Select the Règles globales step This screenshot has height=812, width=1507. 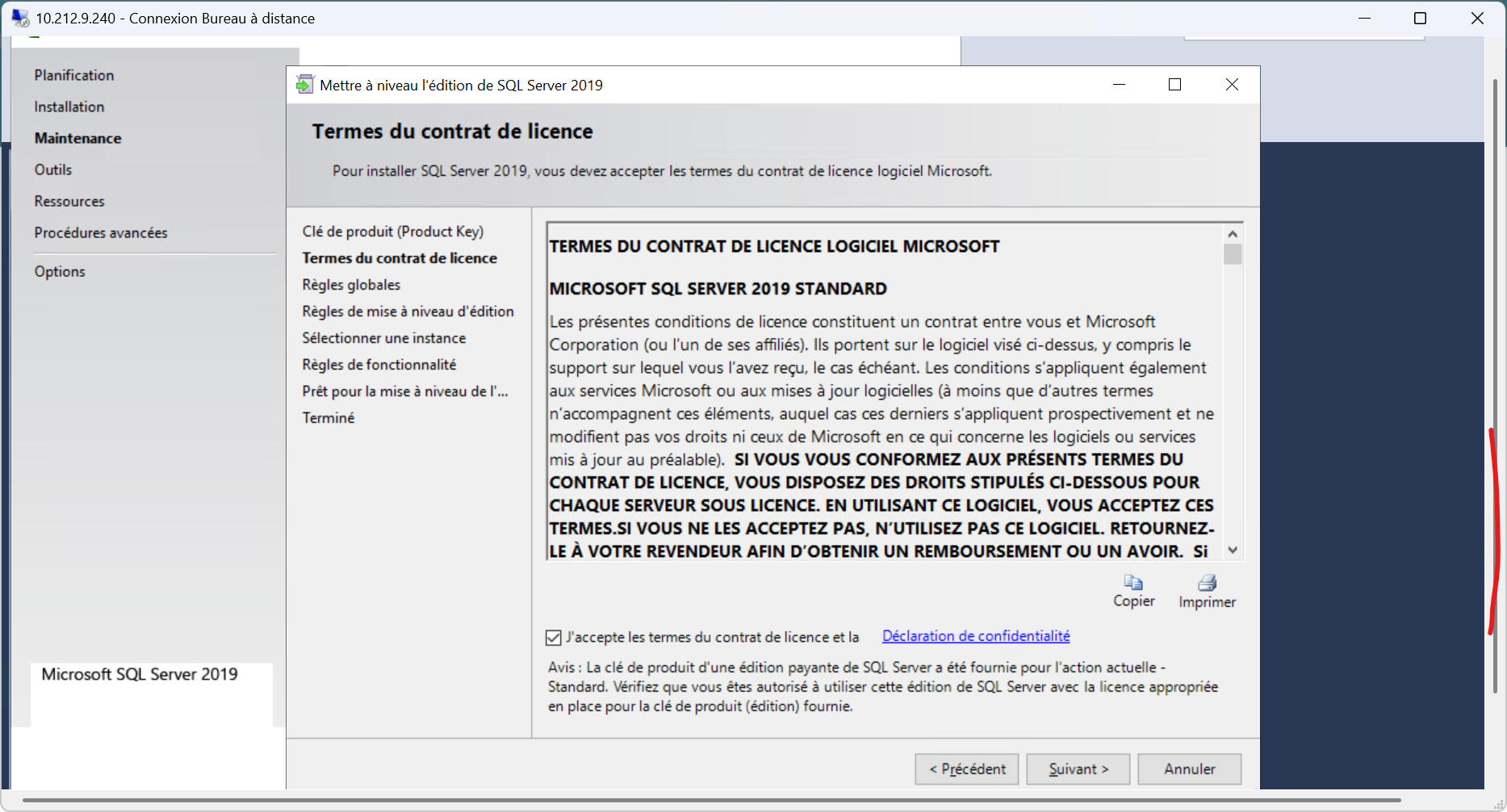[351, 285]
